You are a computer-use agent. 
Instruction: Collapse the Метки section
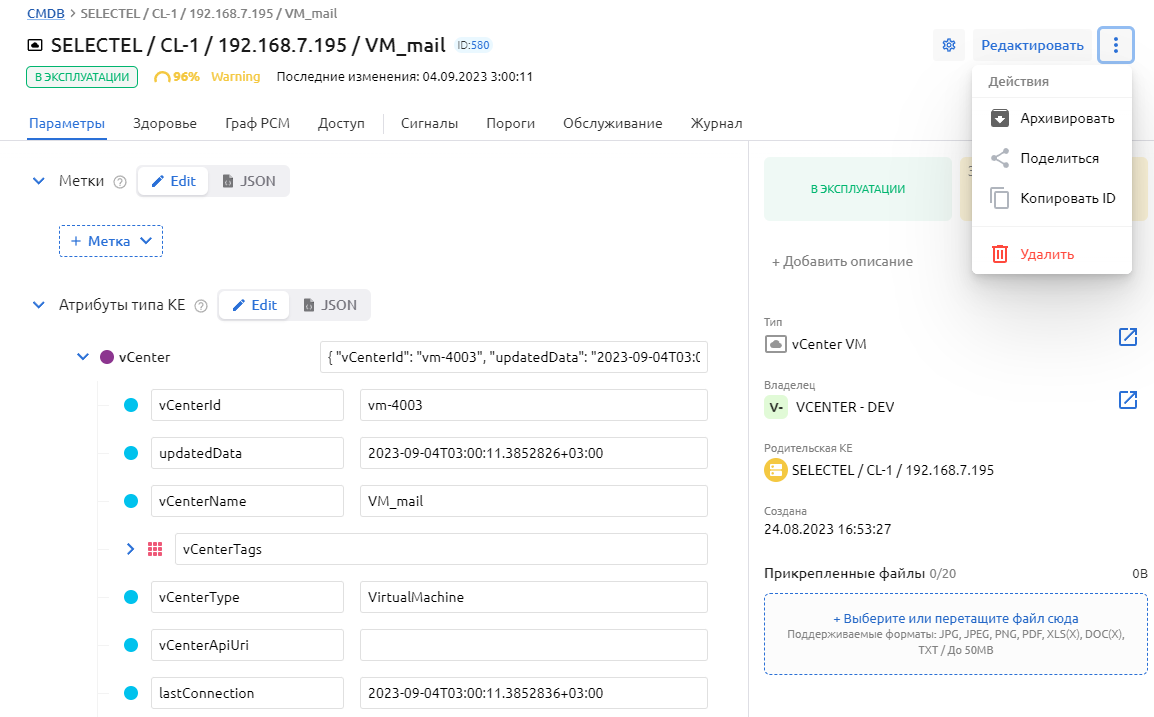(39, 181)
